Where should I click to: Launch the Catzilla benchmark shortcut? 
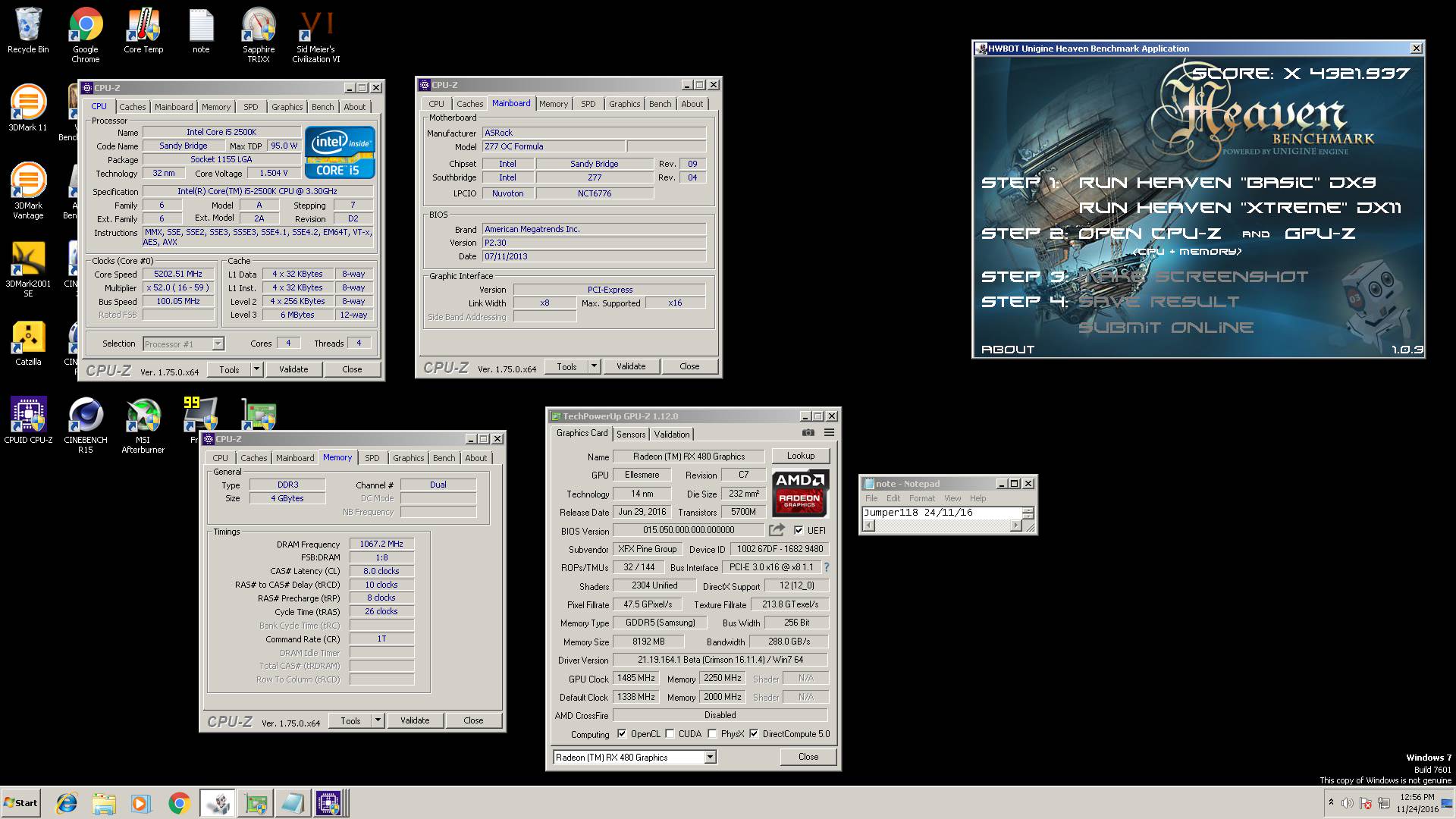tap(28, 343)
